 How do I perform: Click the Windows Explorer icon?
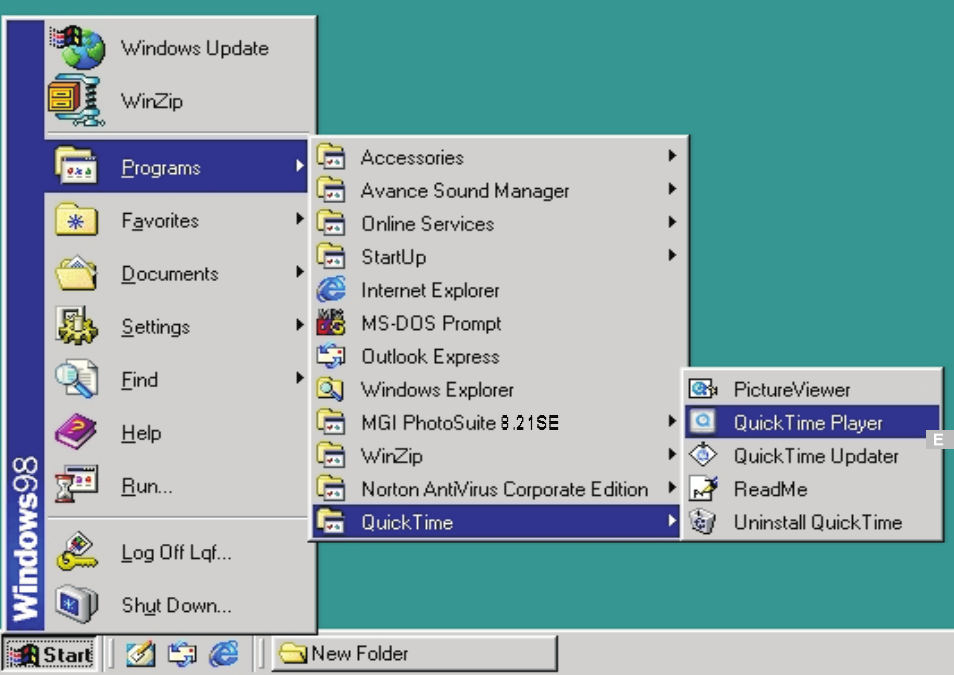[331, 389]
